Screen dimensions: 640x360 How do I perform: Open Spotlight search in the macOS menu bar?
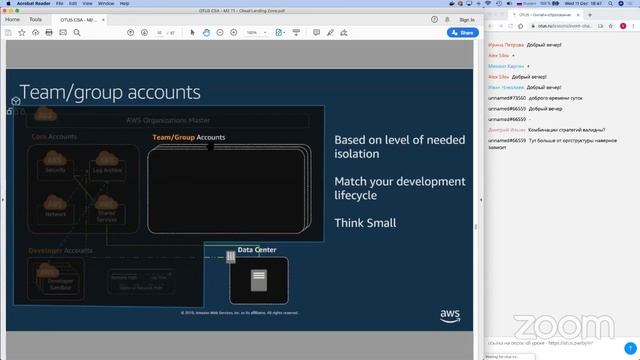pos(611,4)
